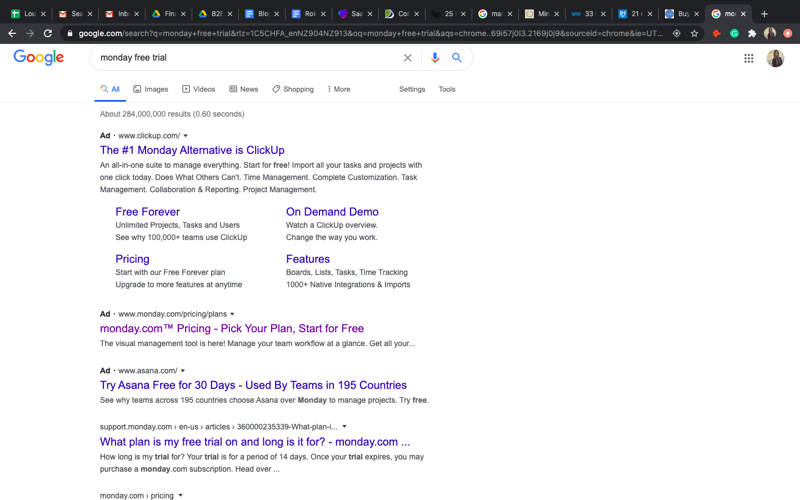Open 'What plan is my free trial' result
Image resolution: width=800 pixels, height=500 pixels.
(255, 442)
